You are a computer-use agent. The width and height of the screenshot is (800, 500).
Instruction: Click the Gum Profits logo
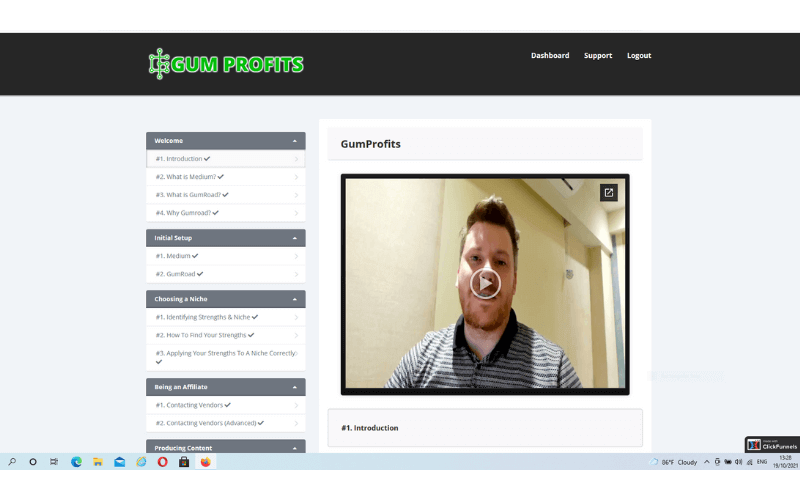click(x=226, y=64)
